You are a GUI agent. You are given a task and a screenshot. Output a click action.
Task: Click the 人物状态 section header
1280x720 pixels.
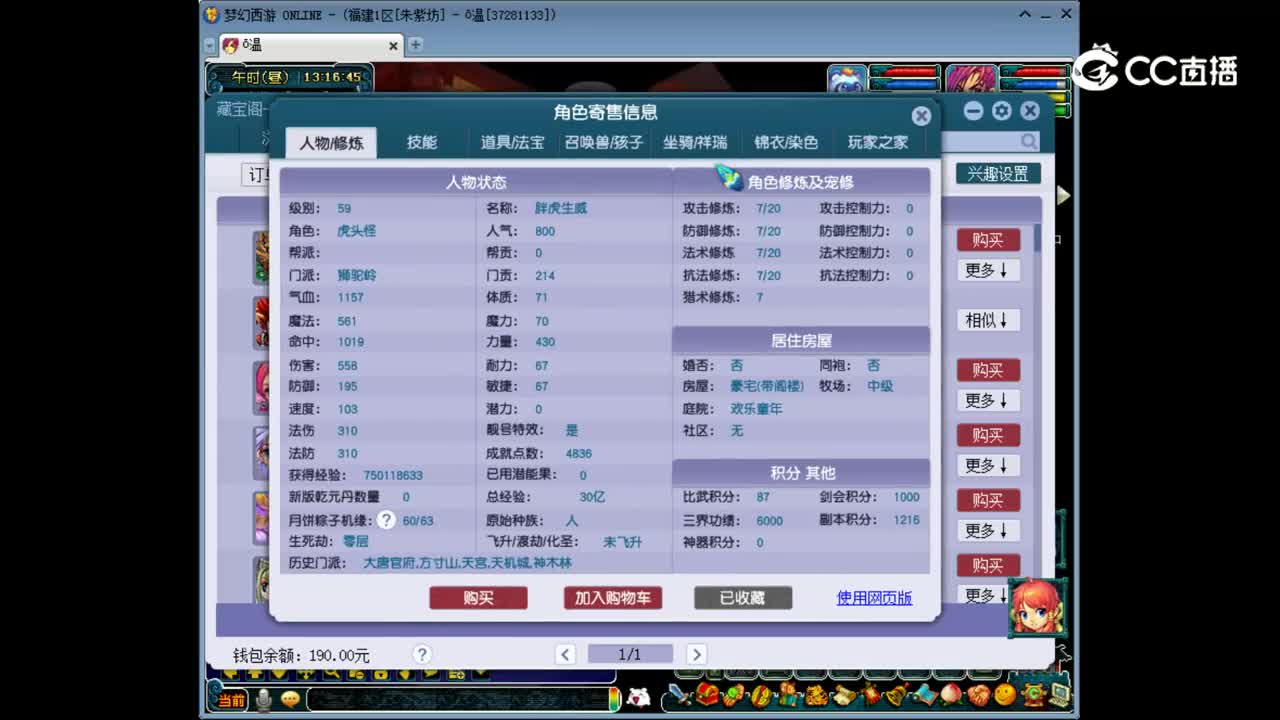point(476,182)
